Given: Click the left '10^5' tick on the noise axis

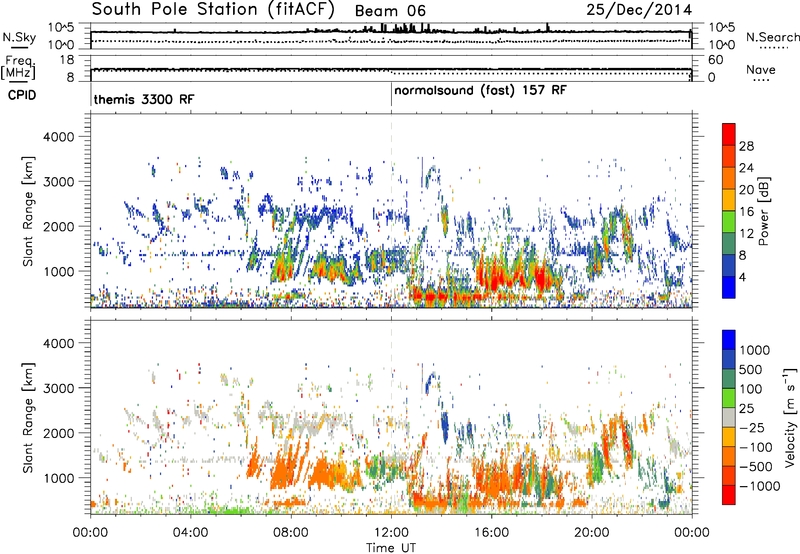Looking at the screenshot, I should [x=61, y=28].
